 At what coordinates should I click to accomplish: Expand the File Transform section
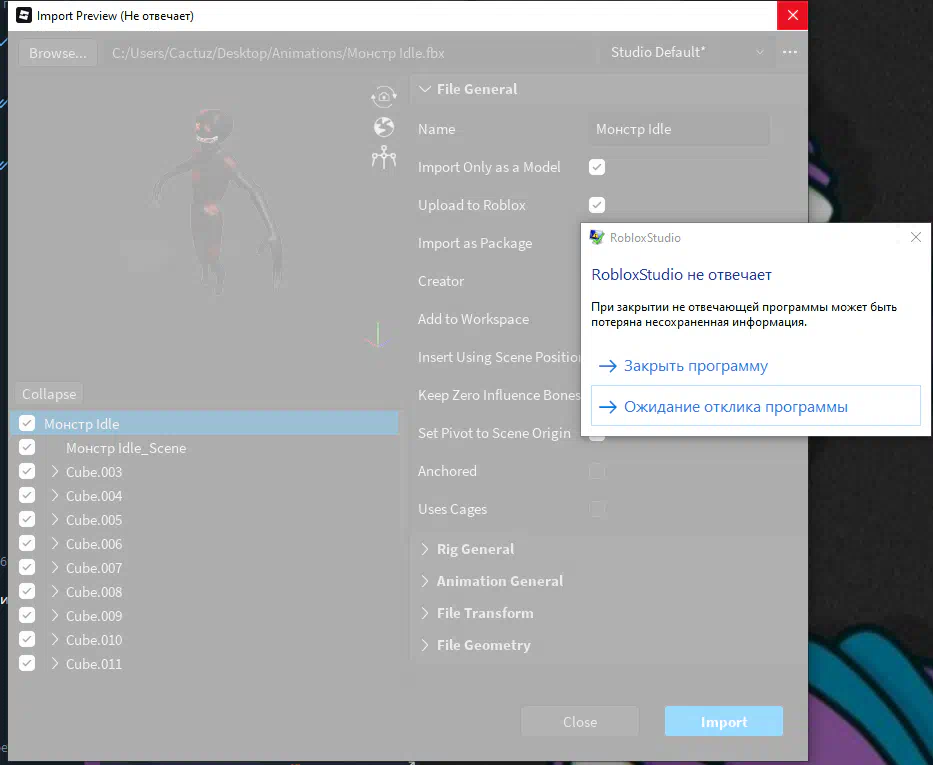pos(424,613)
